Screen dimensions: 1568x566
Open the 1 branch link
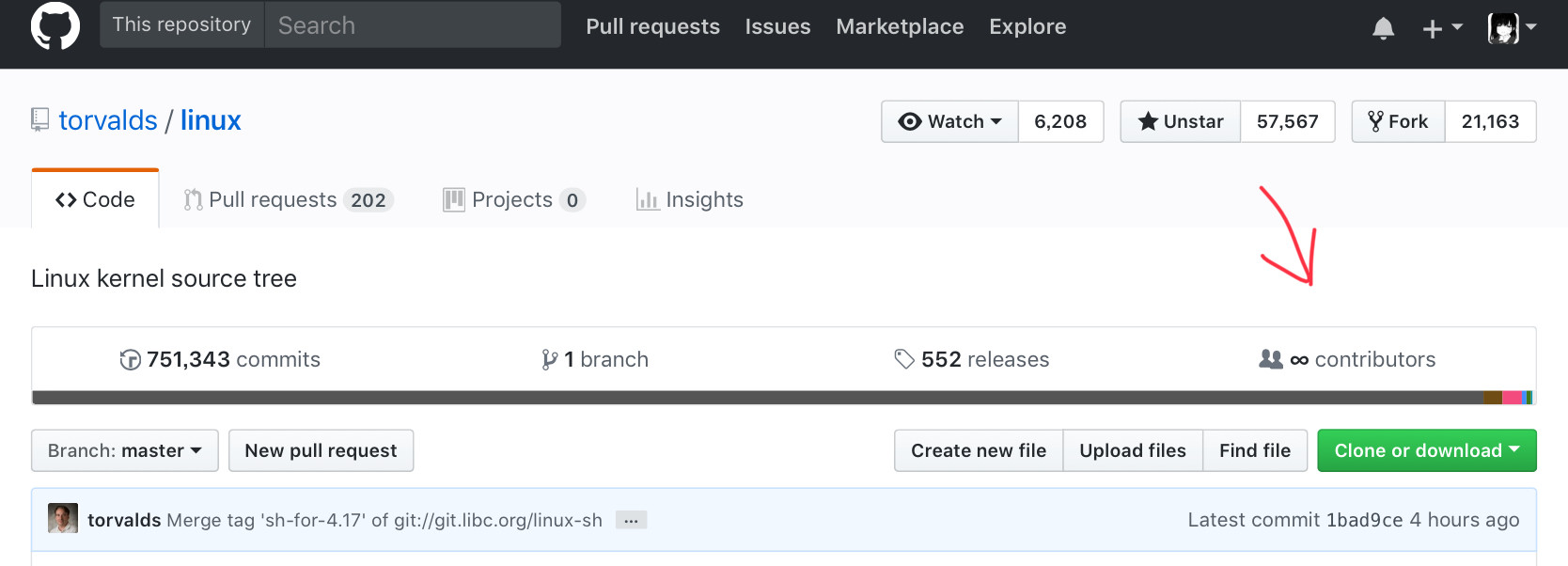point(595,359)
